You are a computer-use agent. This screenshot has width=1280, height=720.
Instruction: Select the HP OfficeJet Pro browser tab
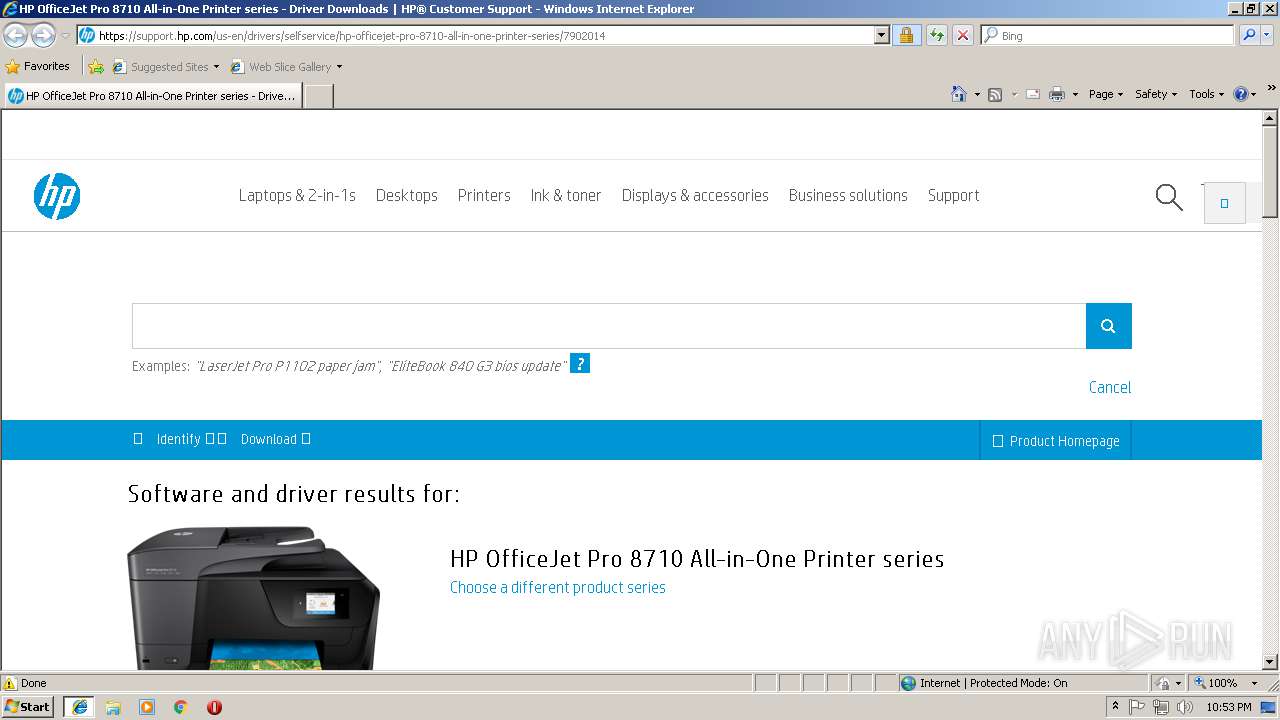(152, 96)
